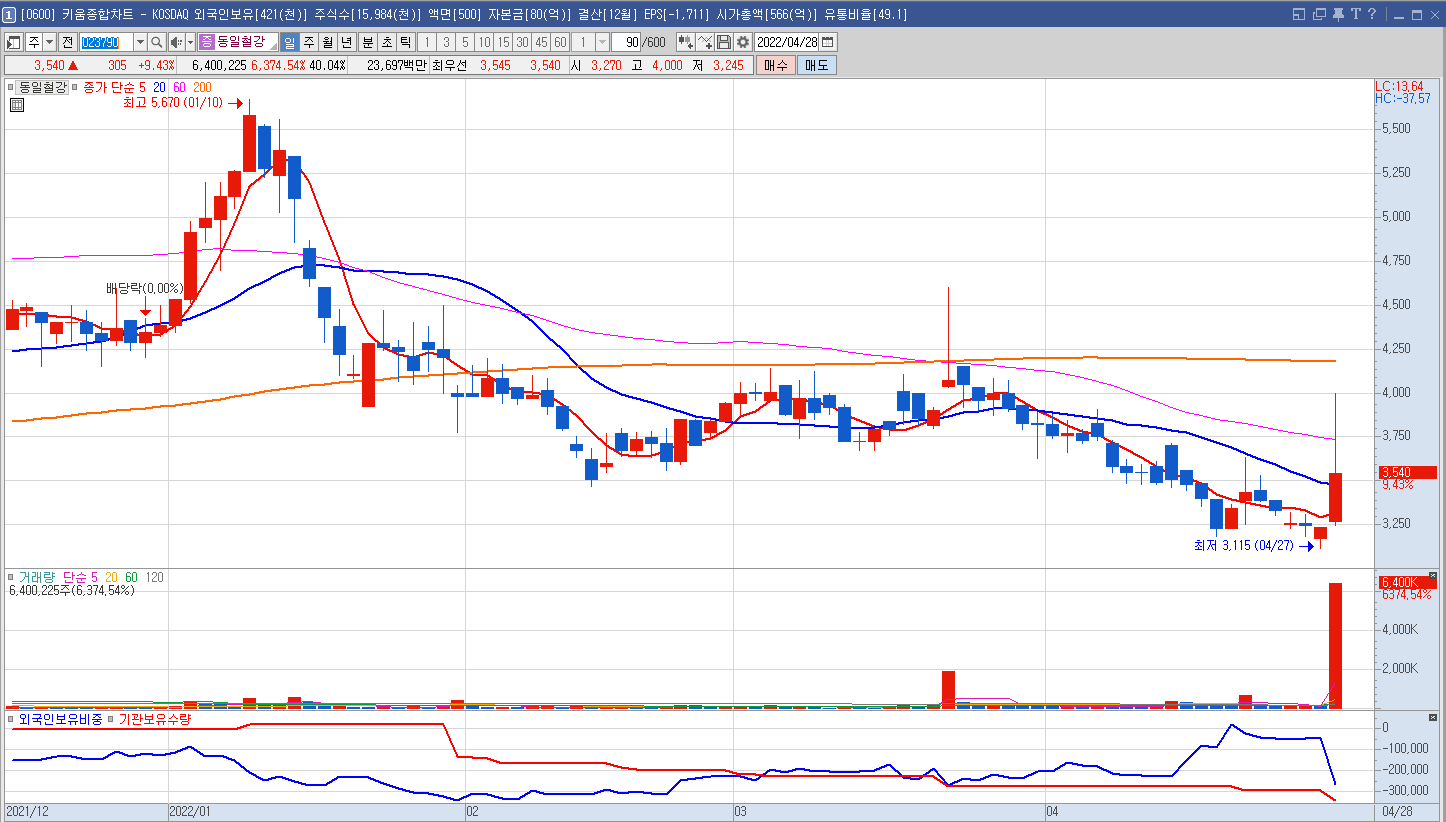
Task: Select the 주 weekly period toggle
Action: click(308, 42)
